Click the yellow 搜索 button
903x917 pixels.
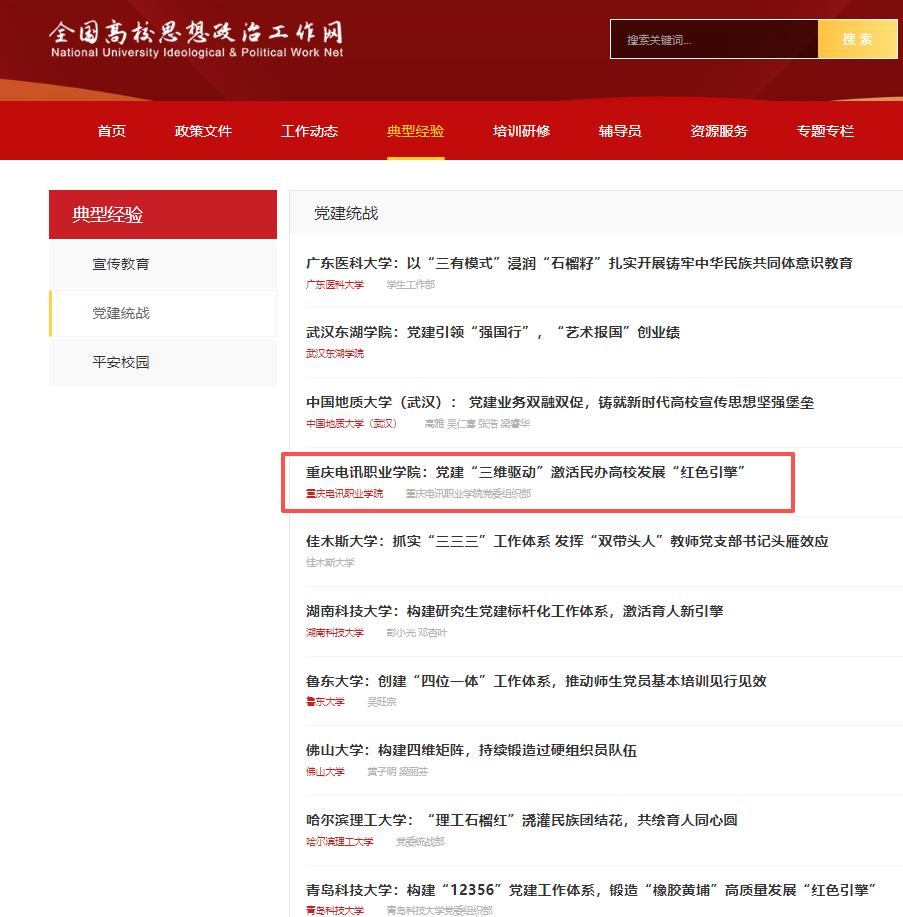[857, 39]
